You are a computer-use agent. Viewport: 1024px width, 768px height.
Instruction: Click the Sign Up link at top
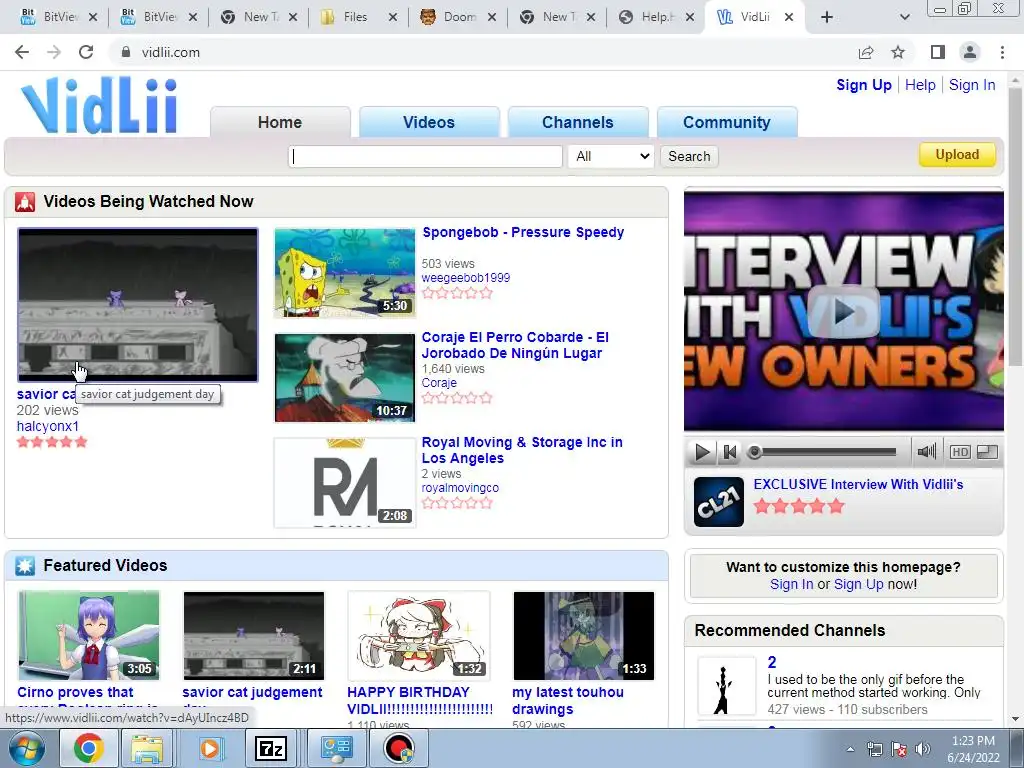tap(863, 85)
